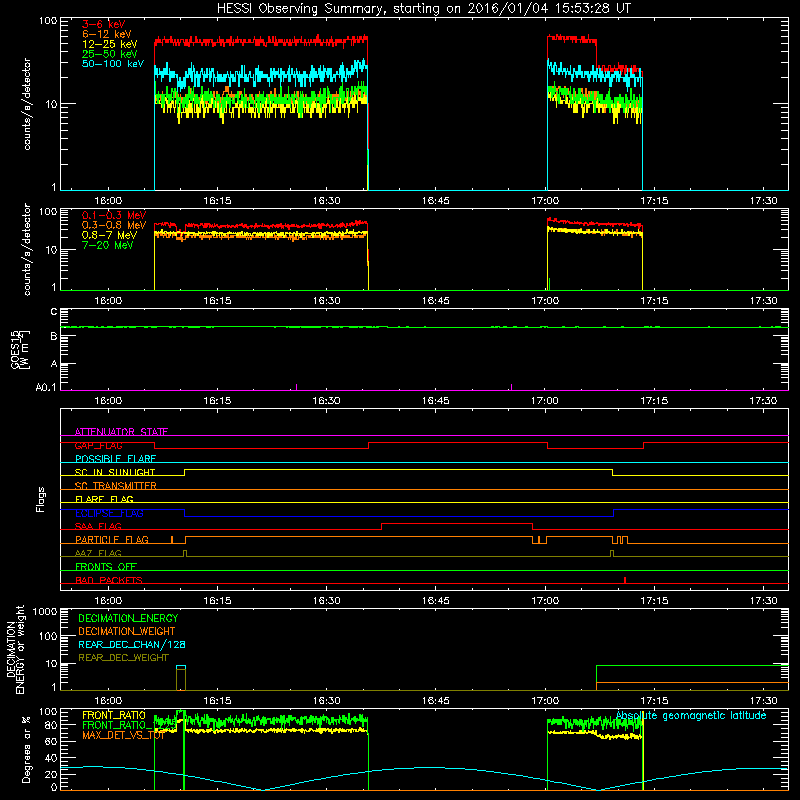800x800 pixels.
Task: Select the 50-100 keV legend label
Action: (x=113, y=64)
